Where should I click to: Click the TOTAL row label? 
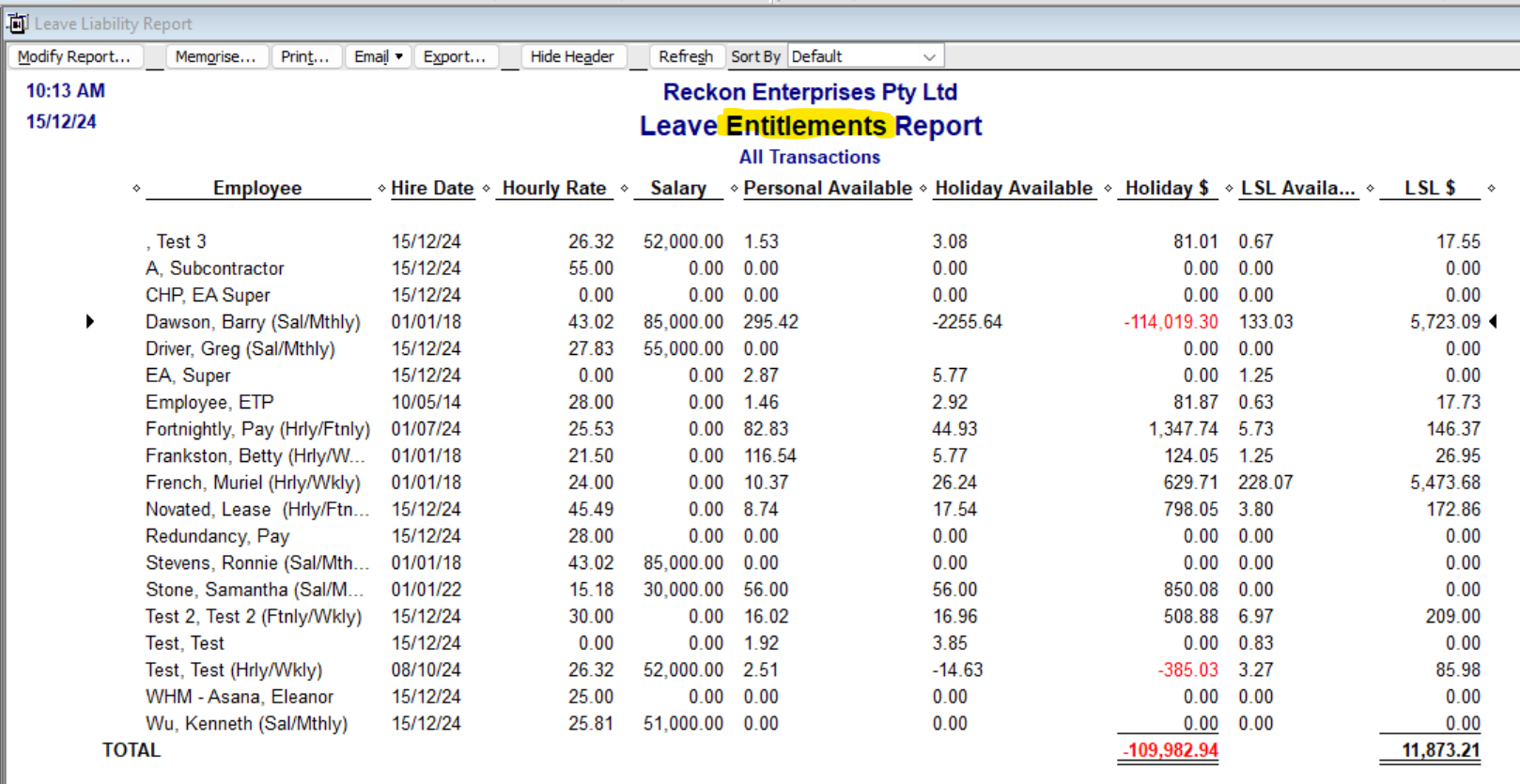pyautogui.click(x=132, y=750)
